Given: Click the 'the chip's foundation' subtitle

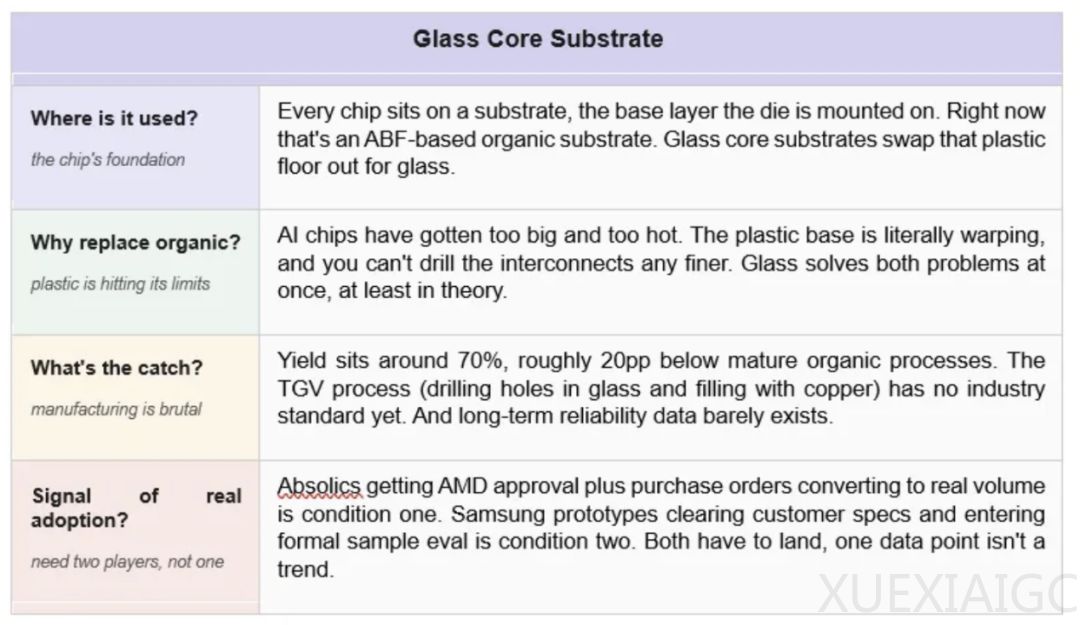Looking at the screenshot, I should point(108,159).
